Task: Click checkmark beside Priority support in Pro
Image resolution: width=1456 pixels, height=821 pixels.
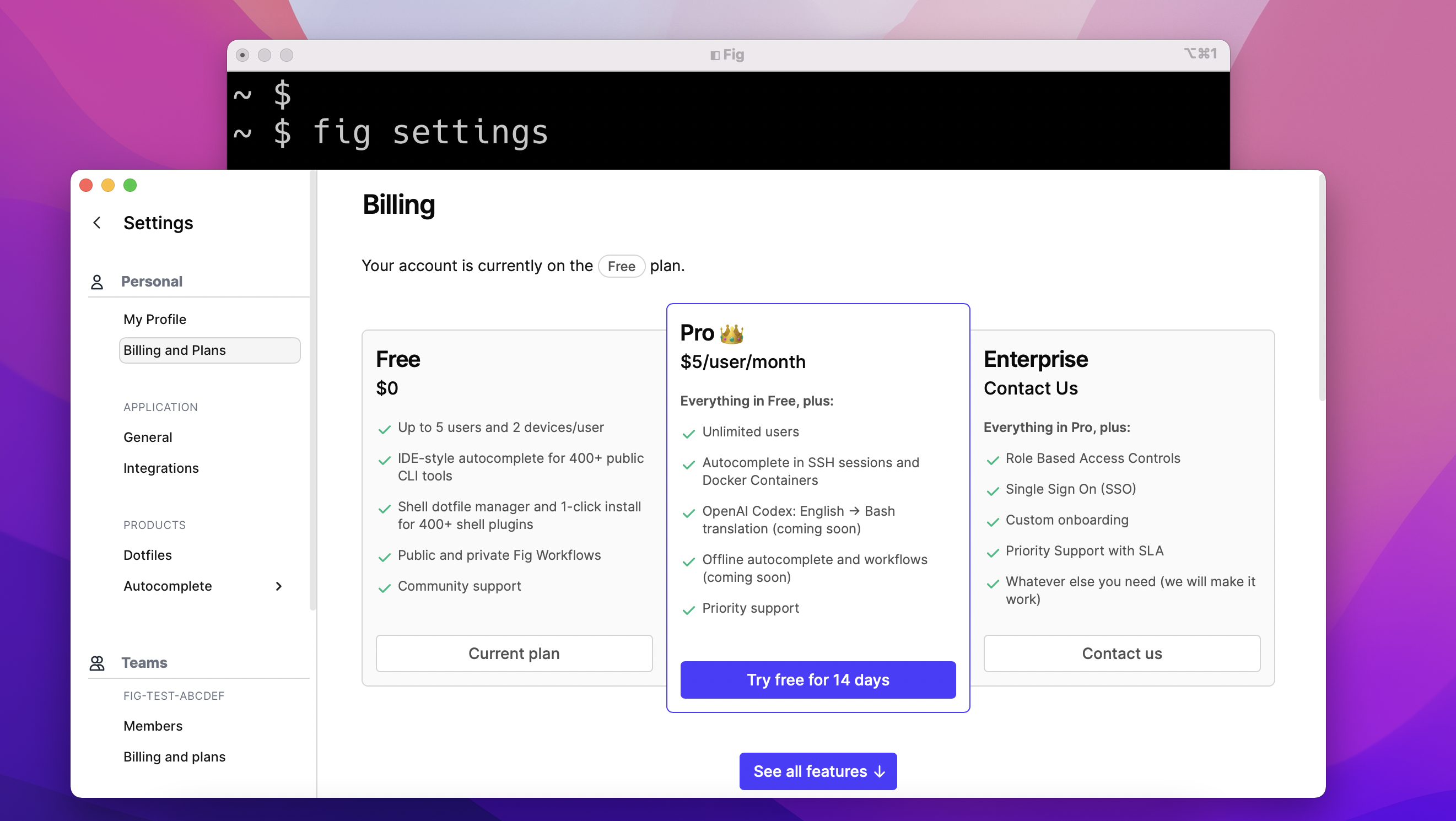Action: coord(688,609)
